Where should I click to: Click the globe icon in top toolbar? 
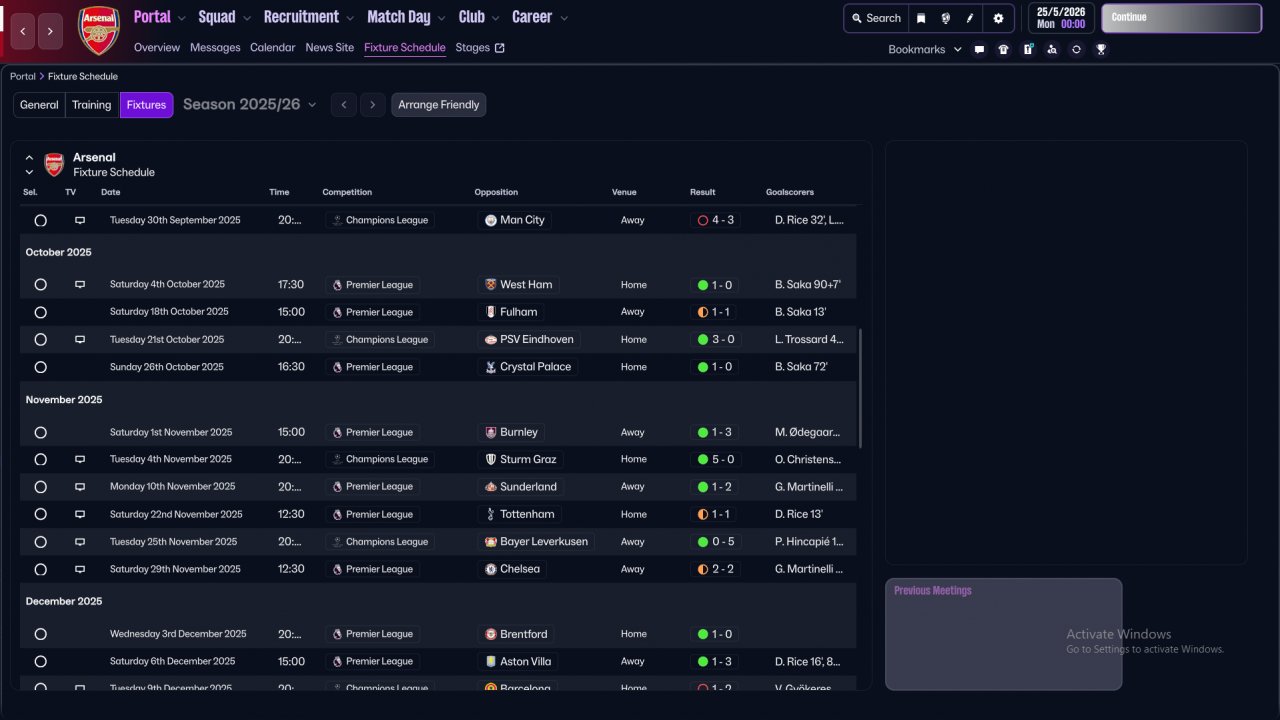945,18
